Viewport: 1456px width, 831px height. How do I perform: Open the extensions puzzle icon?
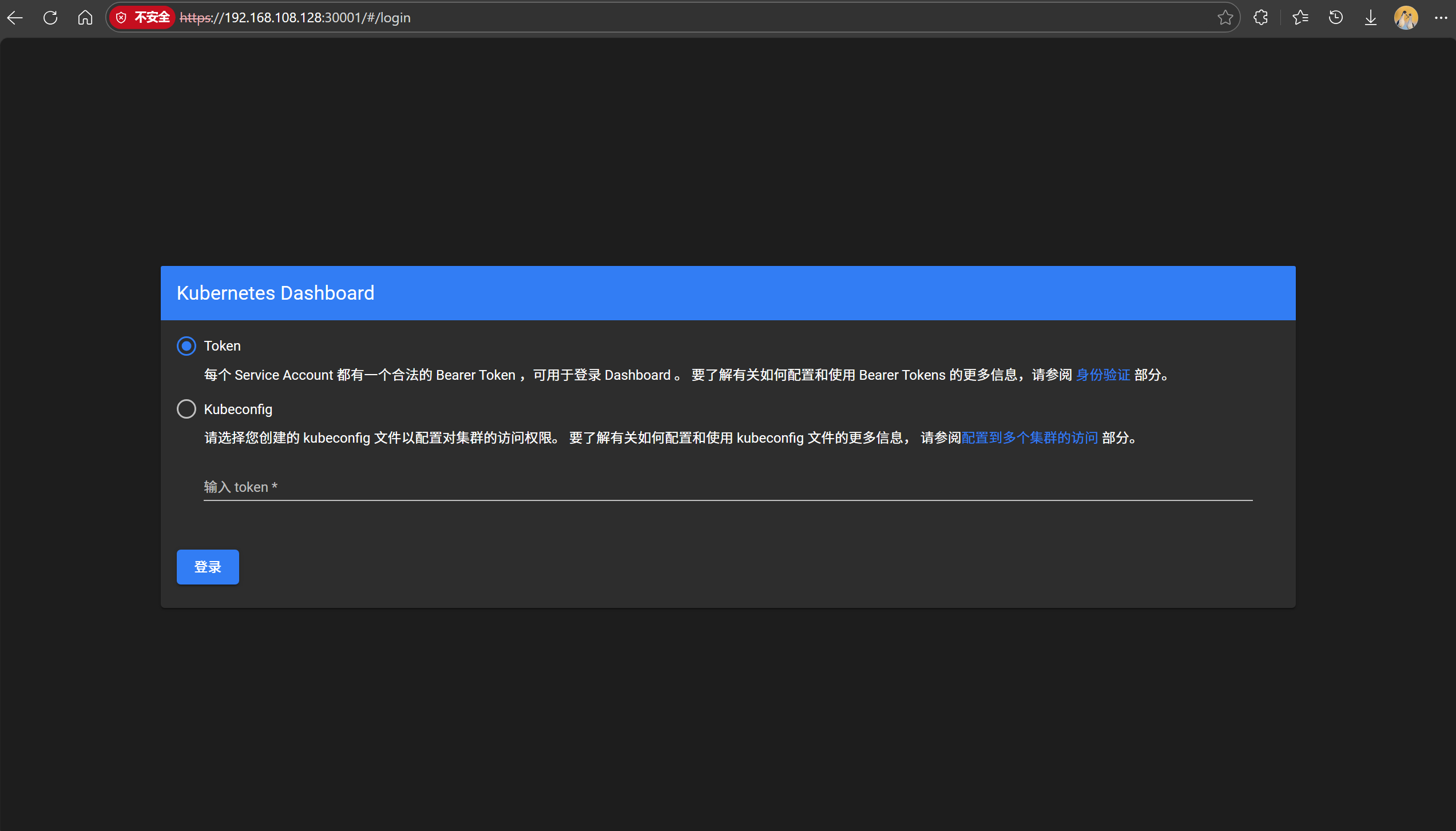click(x=1261, y=18)
